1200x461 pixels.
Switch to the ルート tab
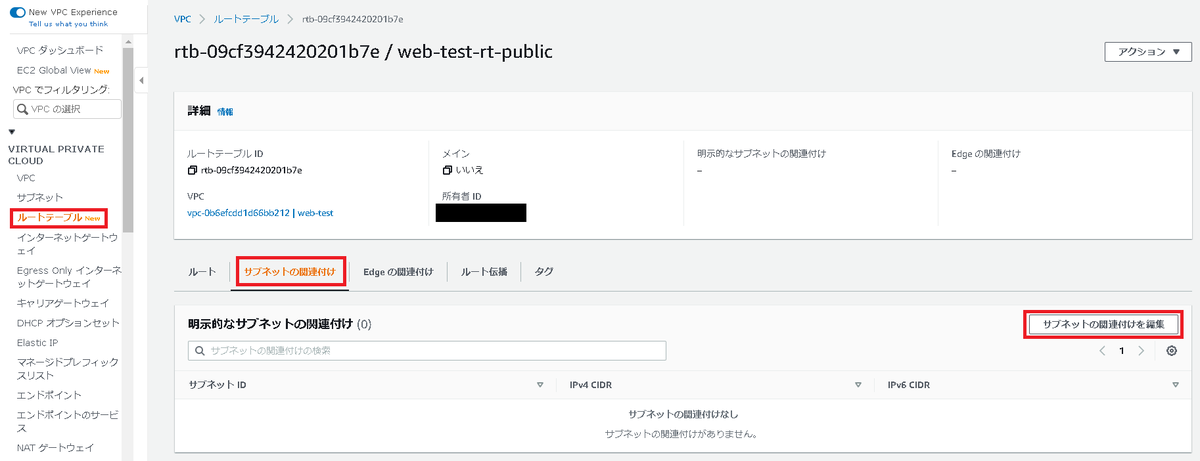(x=202, y=271)
